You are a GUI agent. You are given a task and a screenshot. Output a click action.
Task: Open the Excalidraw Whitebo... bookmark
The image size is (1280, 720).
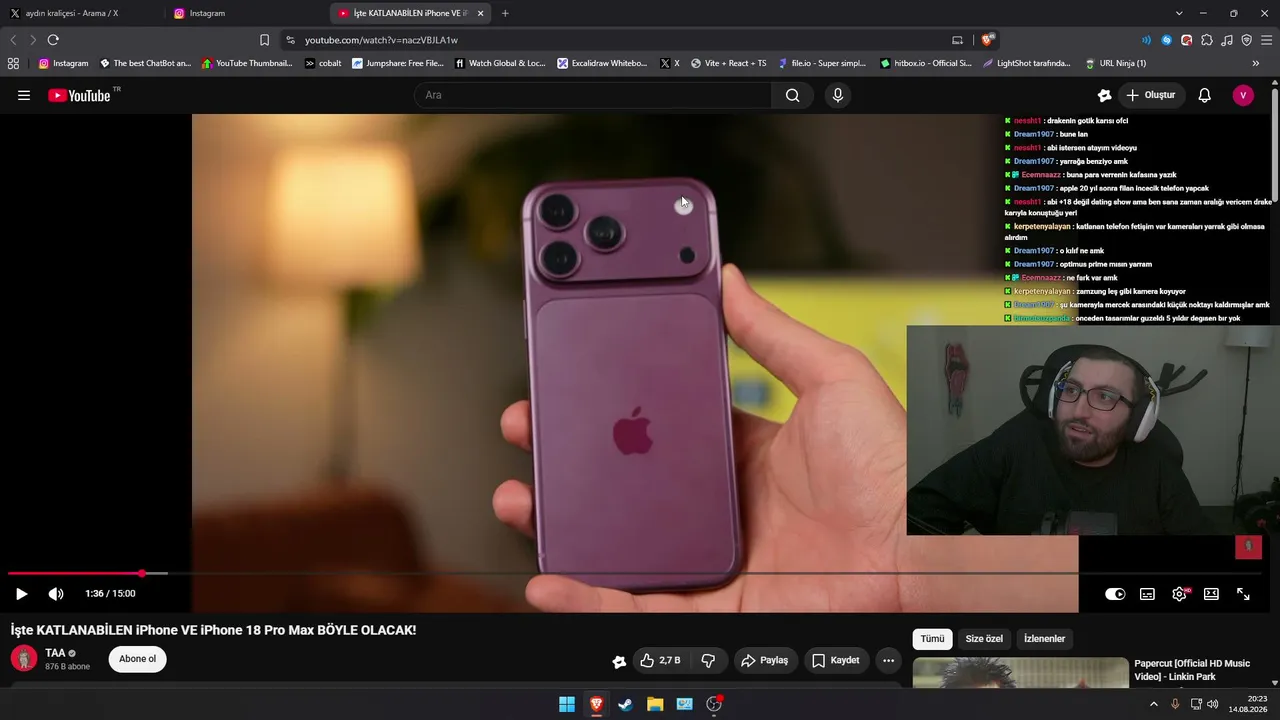click(x=602, y=63)
